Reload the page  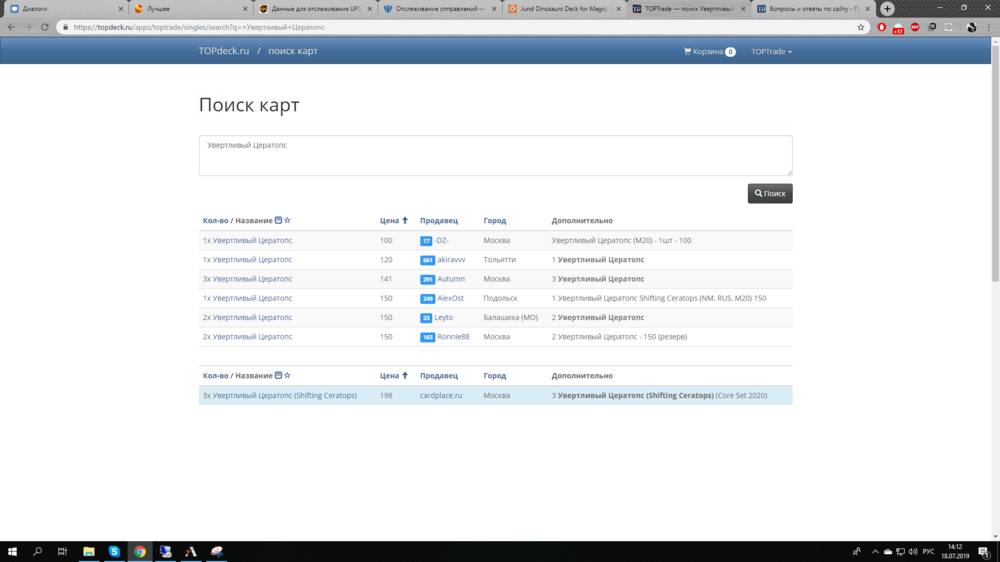pyautogui.click(x=45, y=27)
